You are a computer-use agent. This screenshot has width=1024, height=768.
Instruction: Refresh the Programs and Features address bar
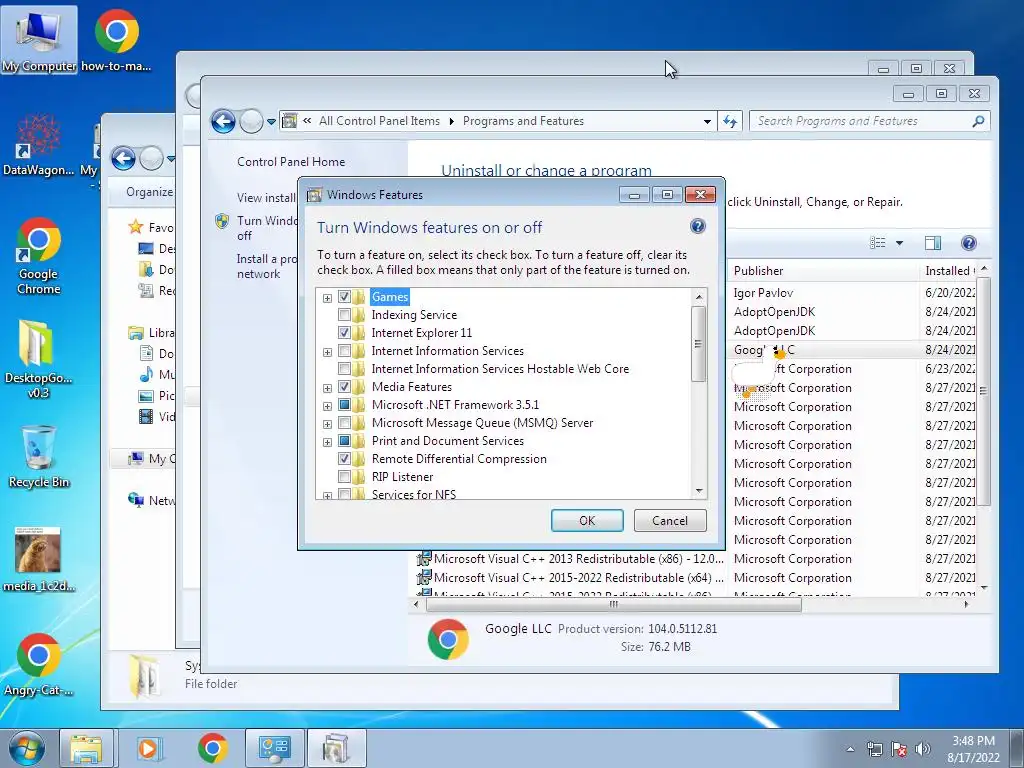(730, 121)
